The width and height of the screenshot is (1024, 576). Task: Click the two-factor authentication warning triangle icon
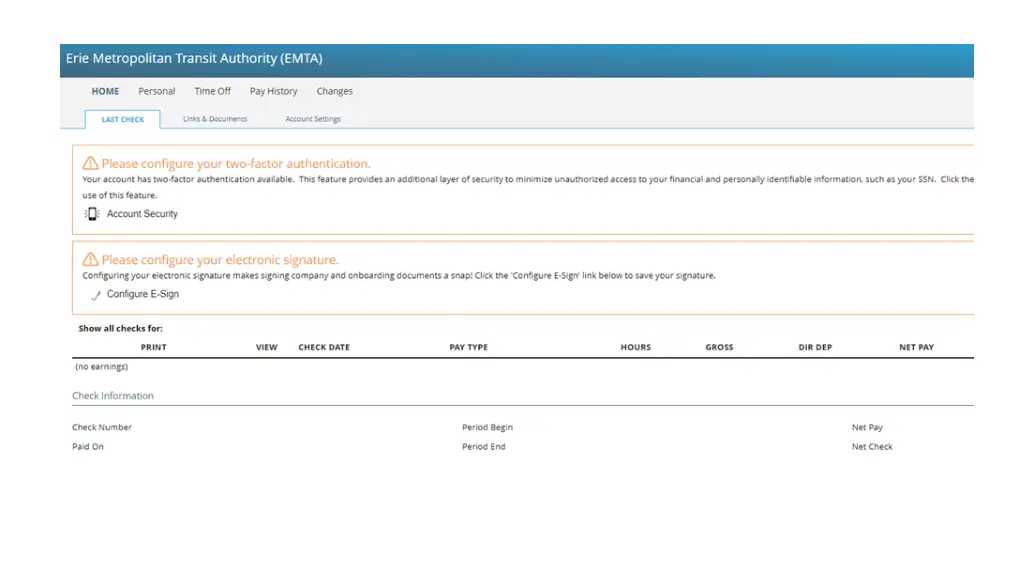[90, 163]
